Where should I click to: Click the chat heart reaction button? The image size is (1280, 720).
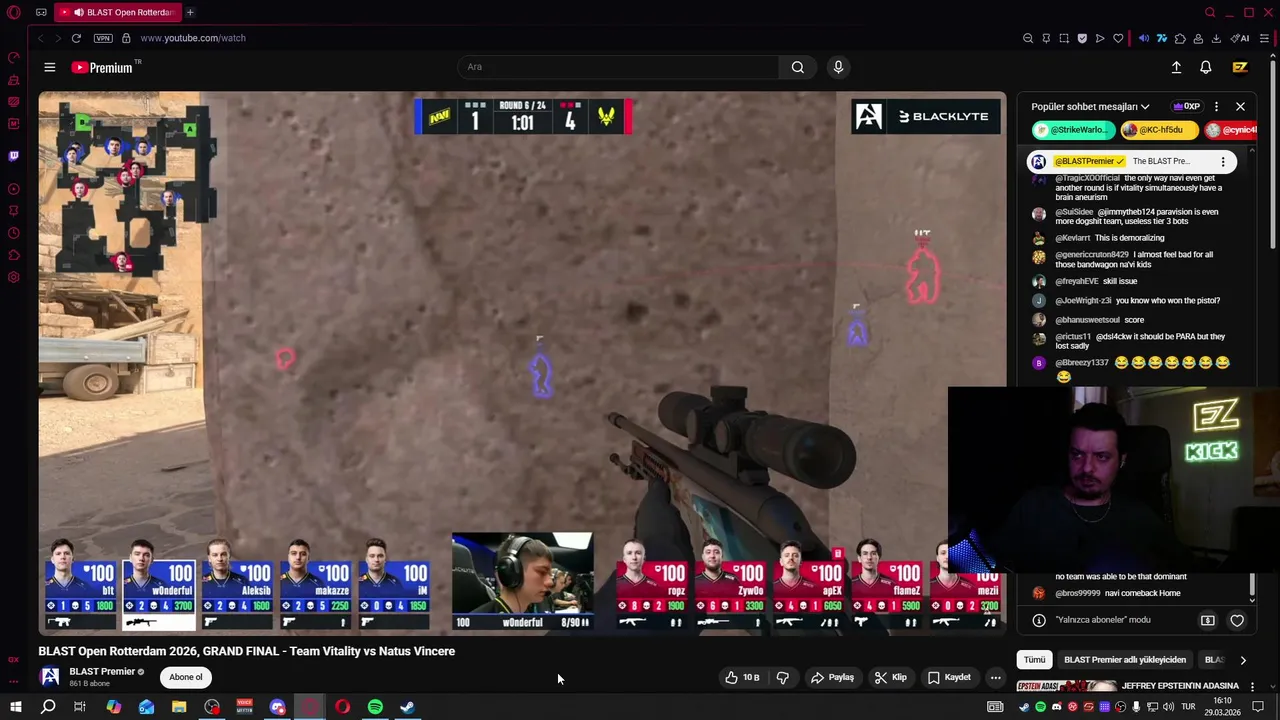1237,620
